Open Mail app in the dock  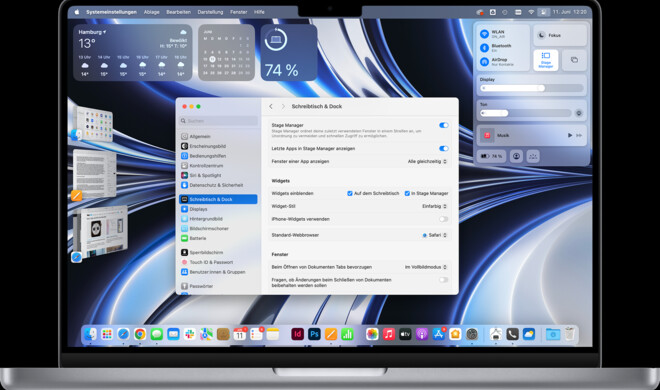(173, 334)
